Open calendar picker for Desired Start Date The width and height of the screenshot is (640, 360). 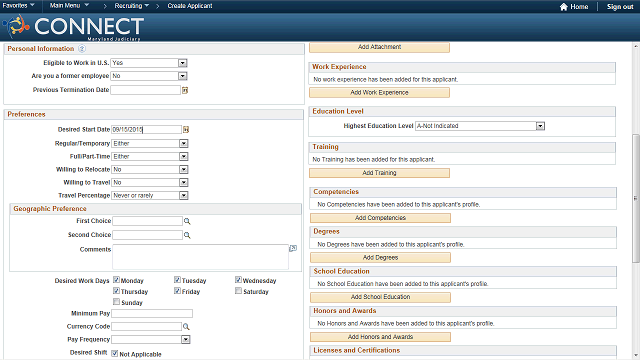(x=186, y=130)
